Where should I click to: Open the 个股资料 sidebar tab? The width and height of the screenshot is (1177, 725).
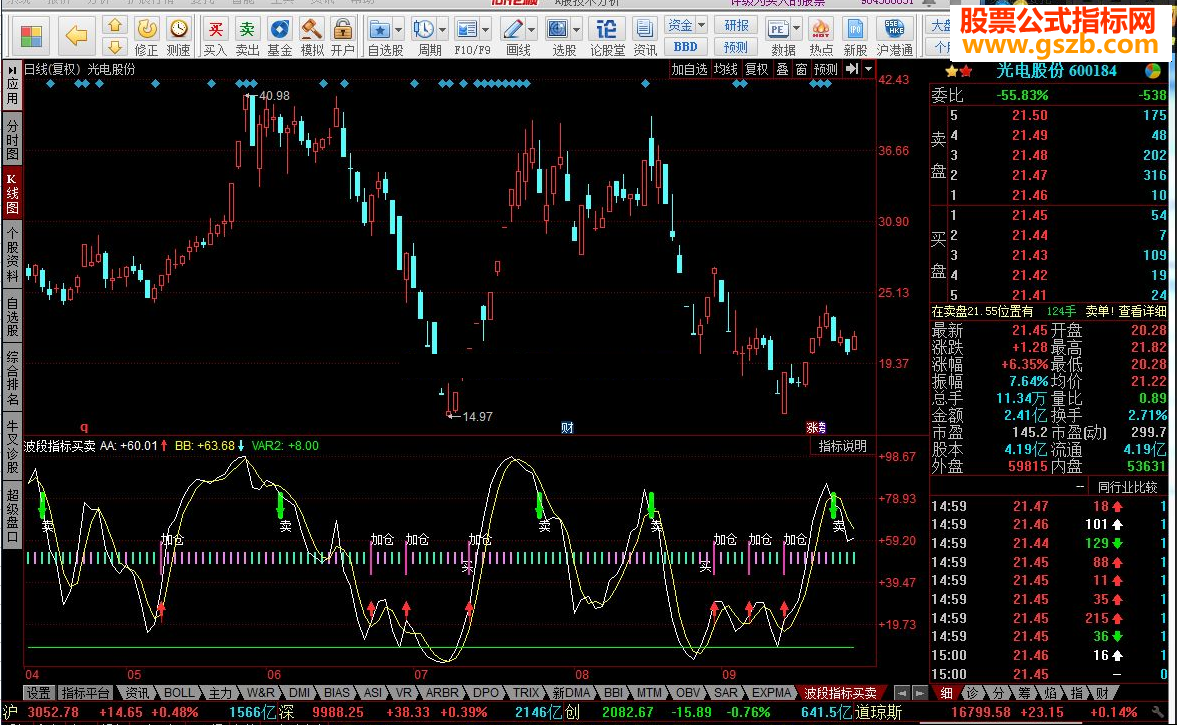tap(12, 255)
